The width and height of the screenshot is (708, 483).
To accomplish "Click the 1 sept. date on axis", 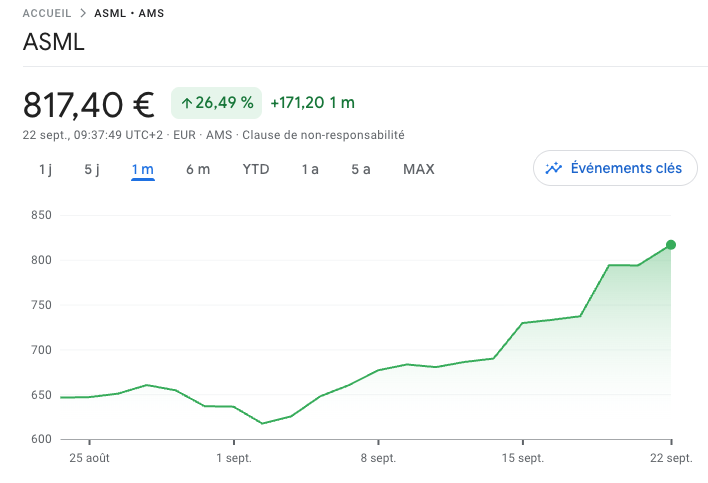I will pos(233,458).
